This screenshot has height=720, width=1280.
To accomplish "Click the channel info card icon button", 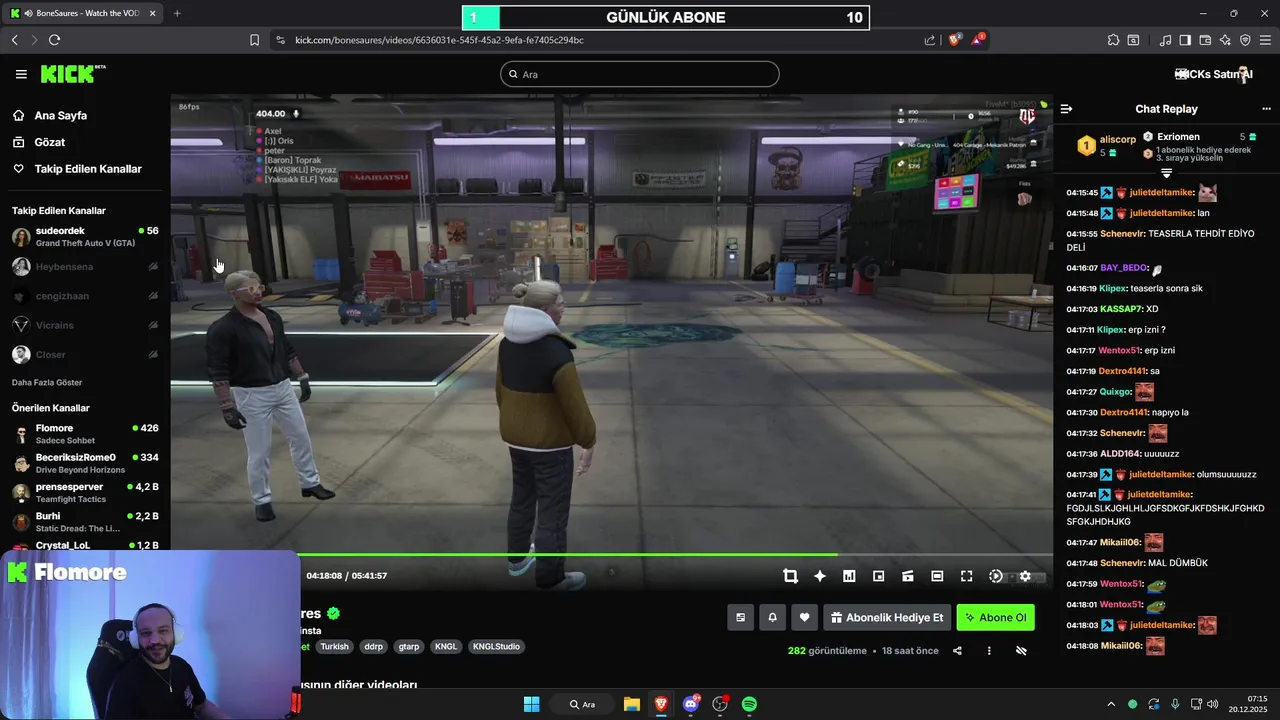I will (x=740, y=618).
